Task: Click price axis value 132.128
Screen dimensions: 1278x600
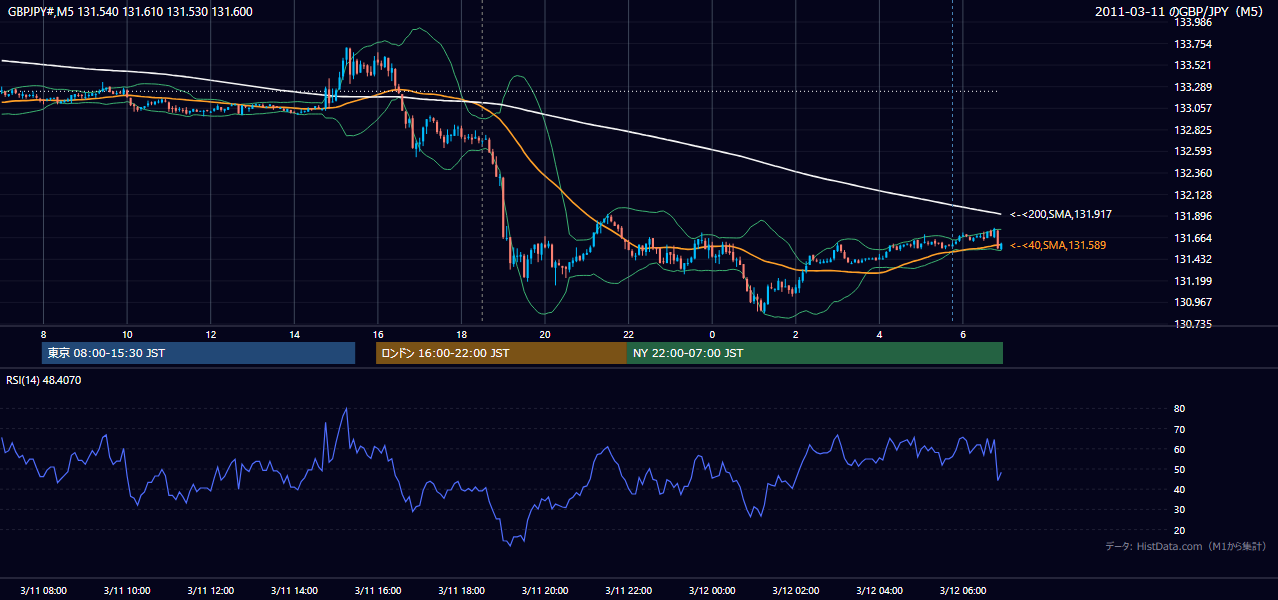Action: click(1193, 195)
